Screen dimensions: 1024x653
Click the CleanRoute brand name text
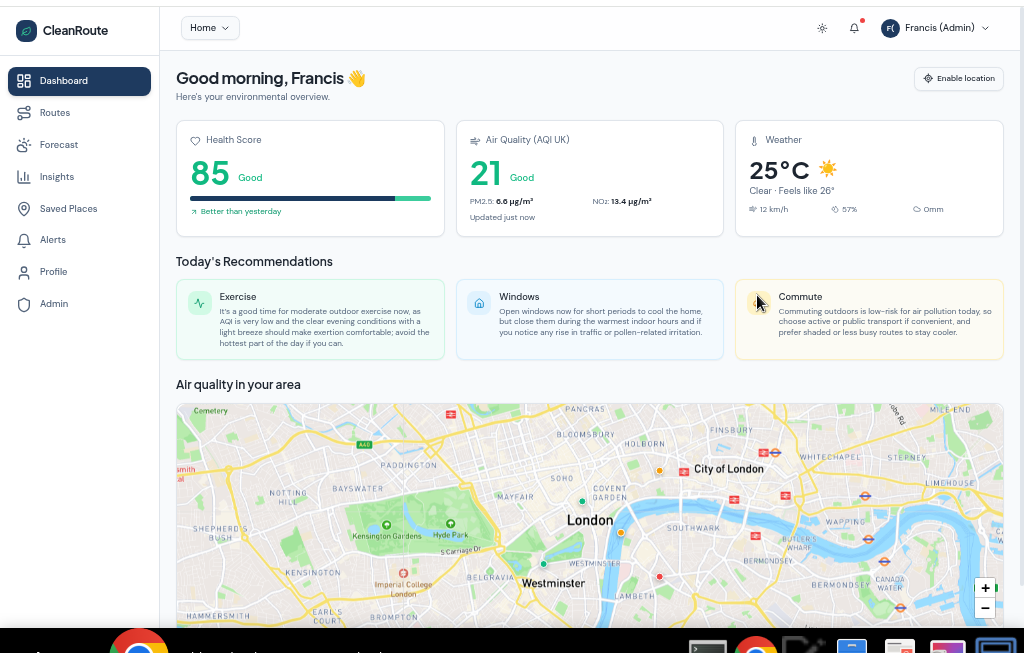76,31
